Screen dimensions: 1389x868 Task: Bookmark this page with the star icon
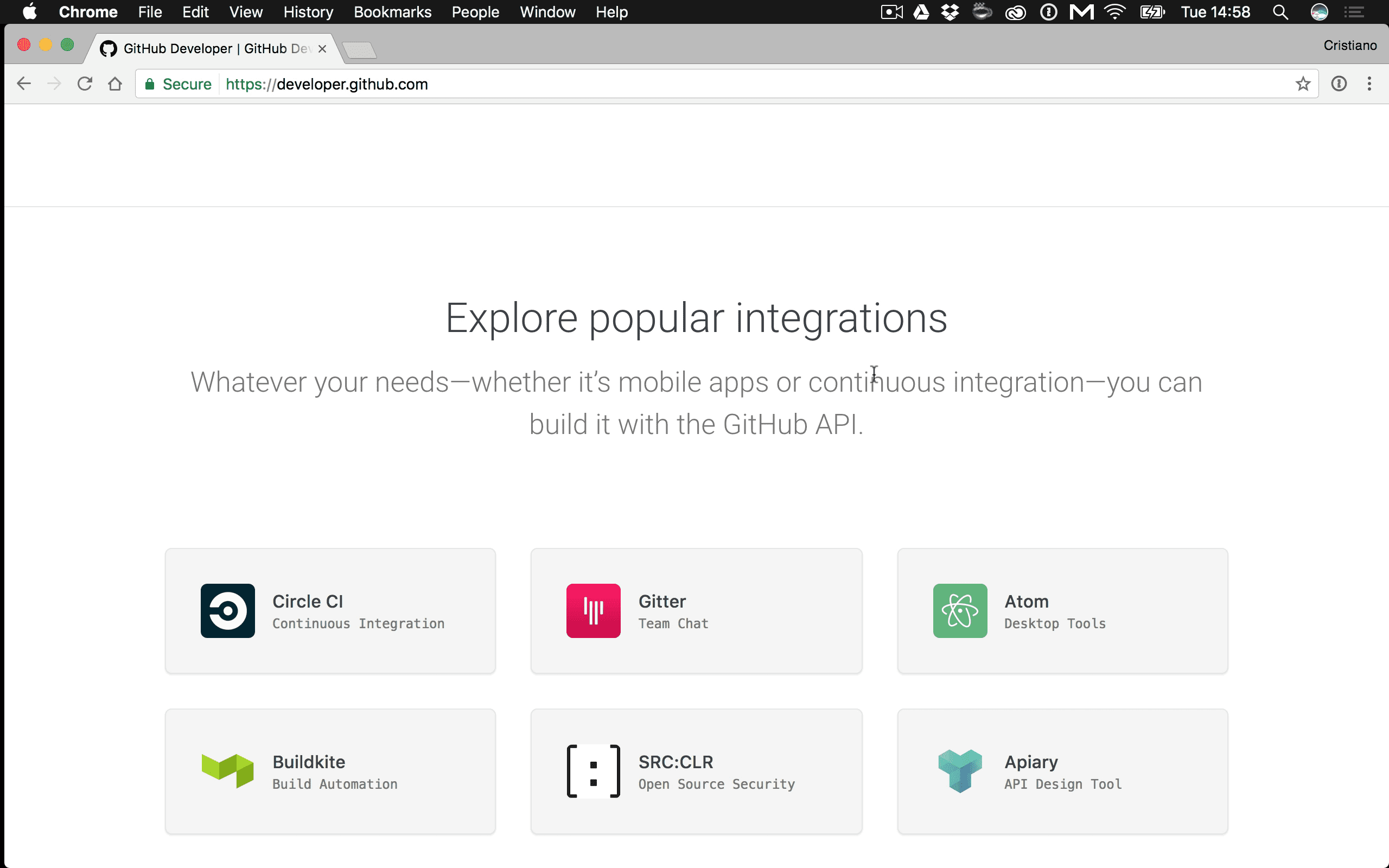(x=1303, y=84)
